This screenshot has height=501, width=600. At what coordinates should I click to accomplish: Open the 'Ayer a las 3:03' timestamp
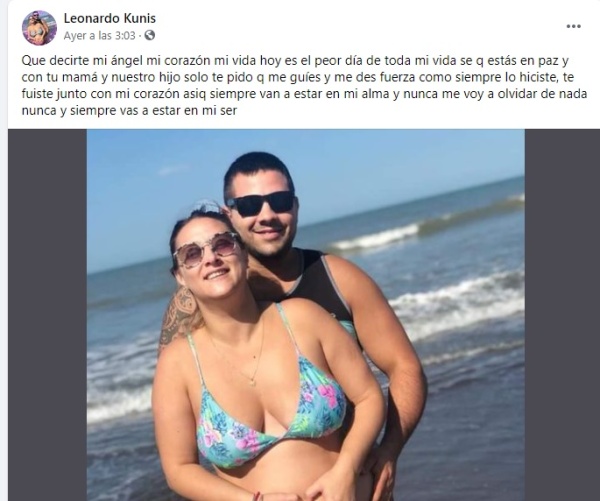99,36
